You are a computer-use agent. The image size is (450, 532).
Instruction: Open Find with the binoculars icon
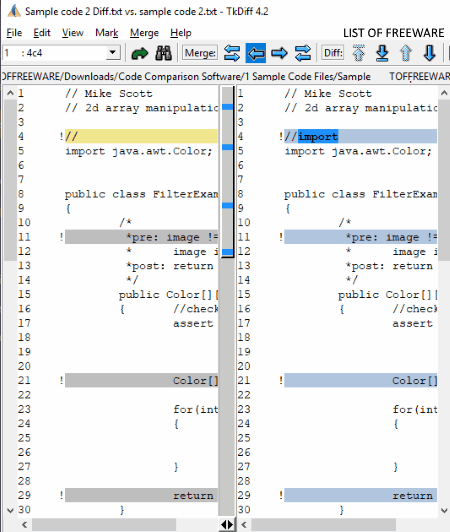pos(163,53)
